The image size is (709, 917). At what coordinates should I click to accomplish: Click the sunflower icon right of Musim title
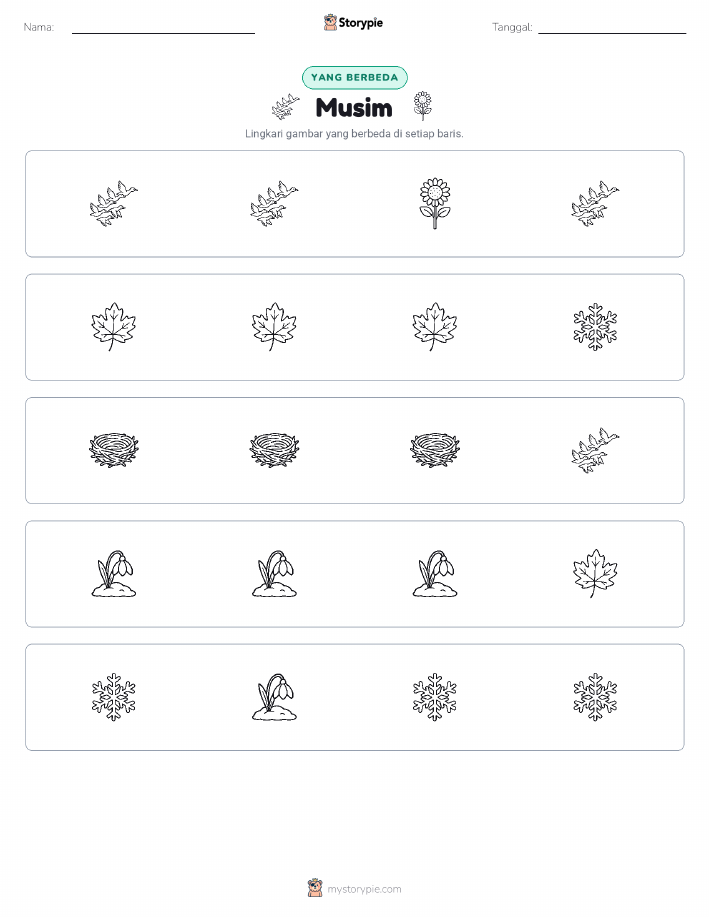pyautogui.click(x=422, y=106)
